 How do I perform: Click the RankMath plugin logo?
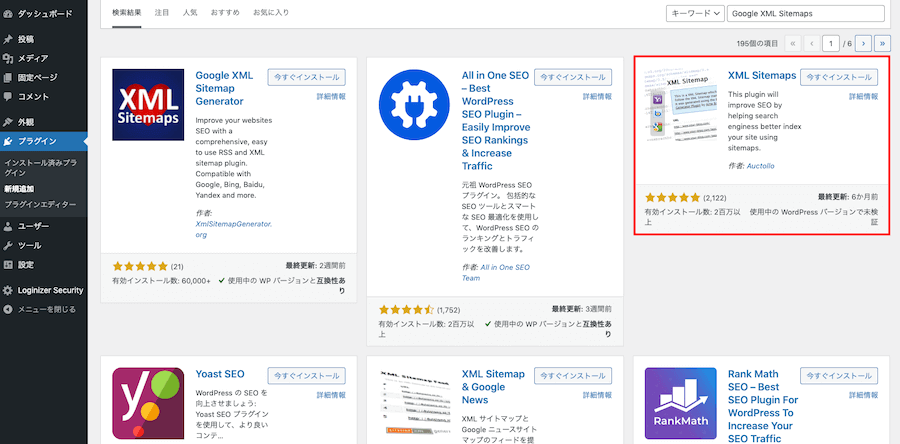coord(681,403)
